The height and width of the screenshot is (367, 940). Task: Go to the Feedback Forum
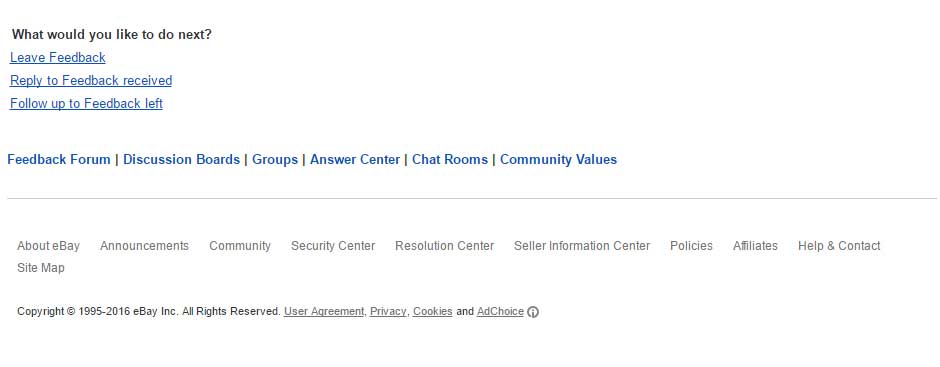coord(59,160)
